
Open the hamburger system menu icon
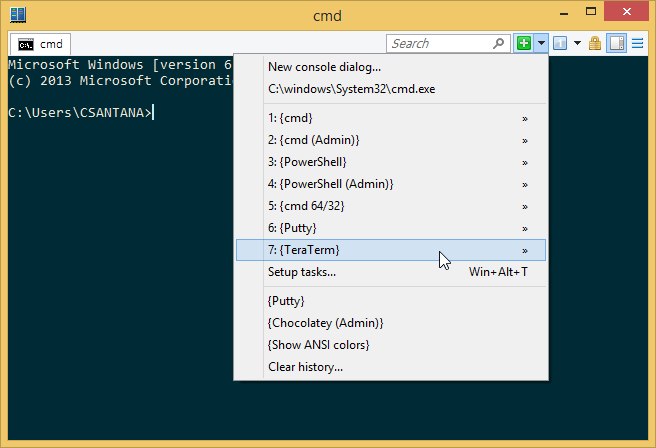click(636, 43)
